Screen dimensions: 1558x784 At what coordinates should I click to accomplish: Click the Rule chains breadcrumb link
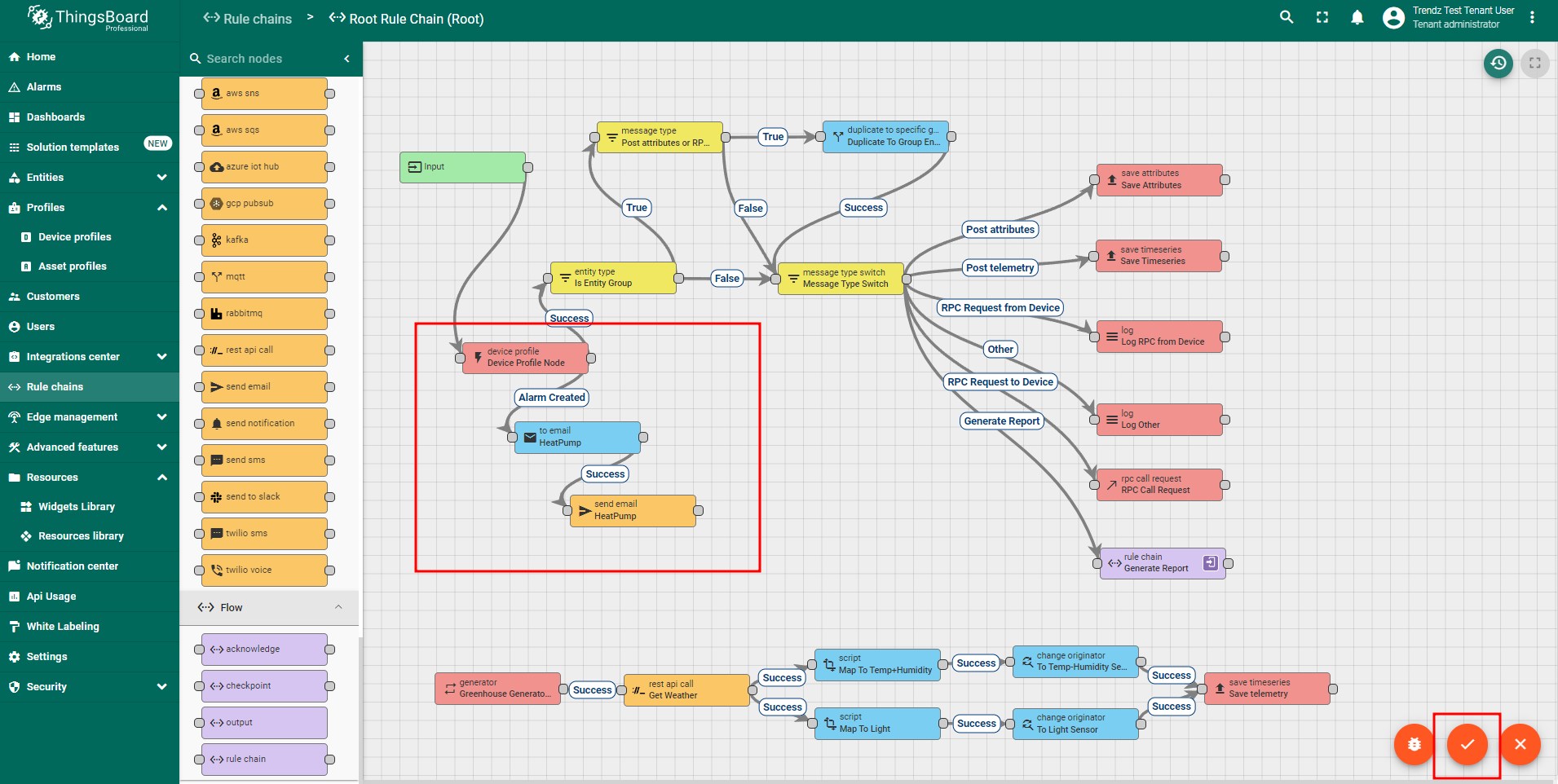tap(248, 19)
